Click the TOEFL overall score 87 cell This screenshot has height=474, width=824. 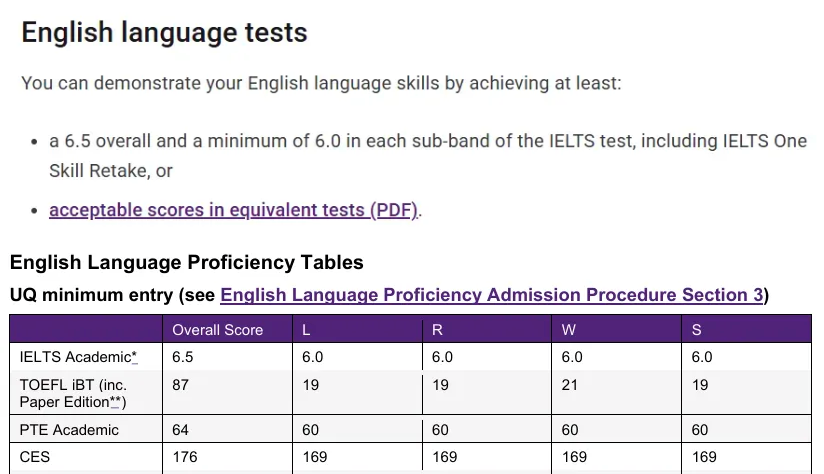coord(181,385)
